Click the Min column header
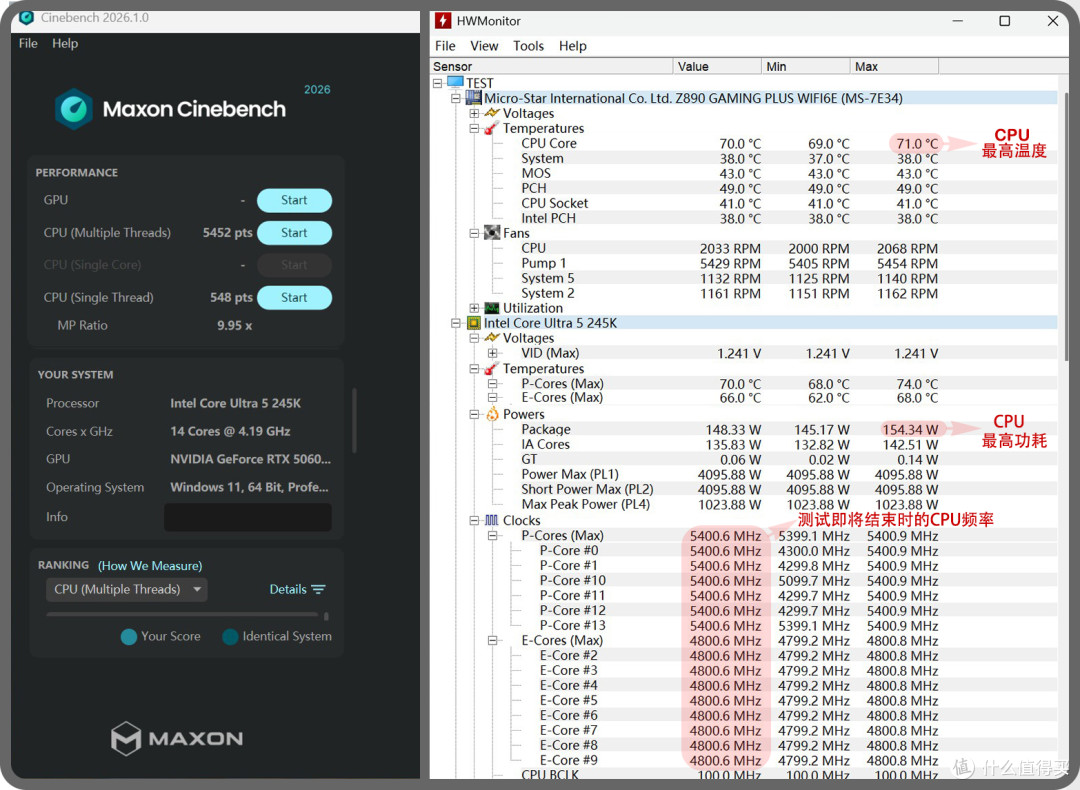This screenshot has width=1080, height=790. coord(806,66)
